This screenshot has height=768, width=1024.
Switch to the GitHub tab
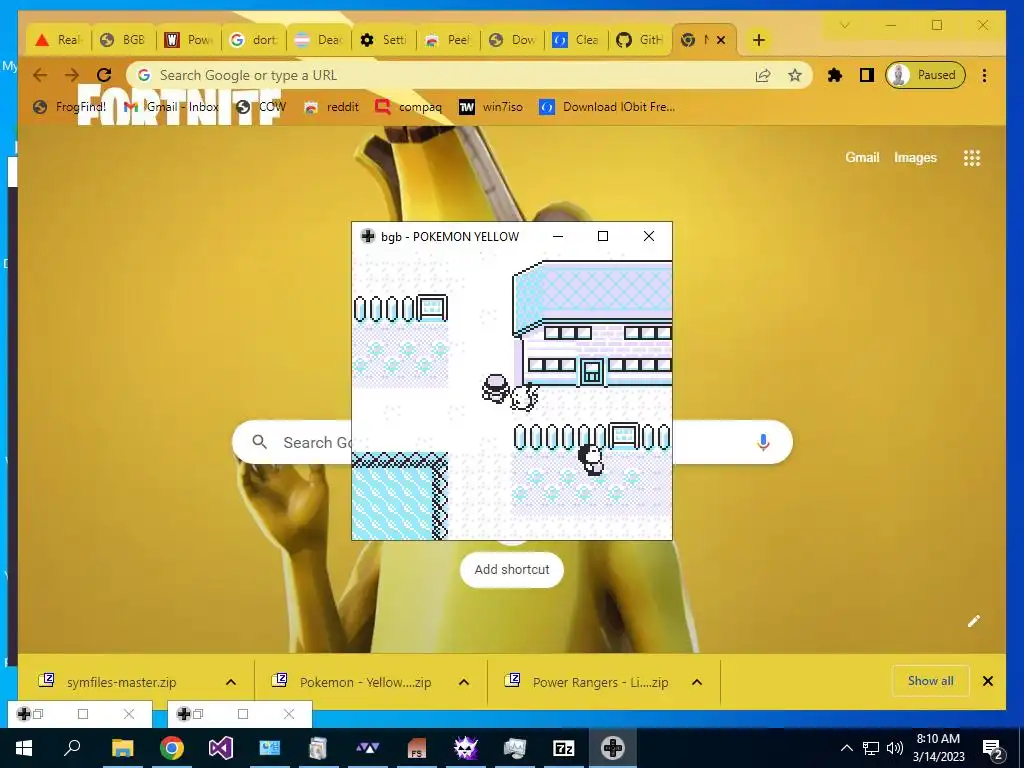point(640,40)
